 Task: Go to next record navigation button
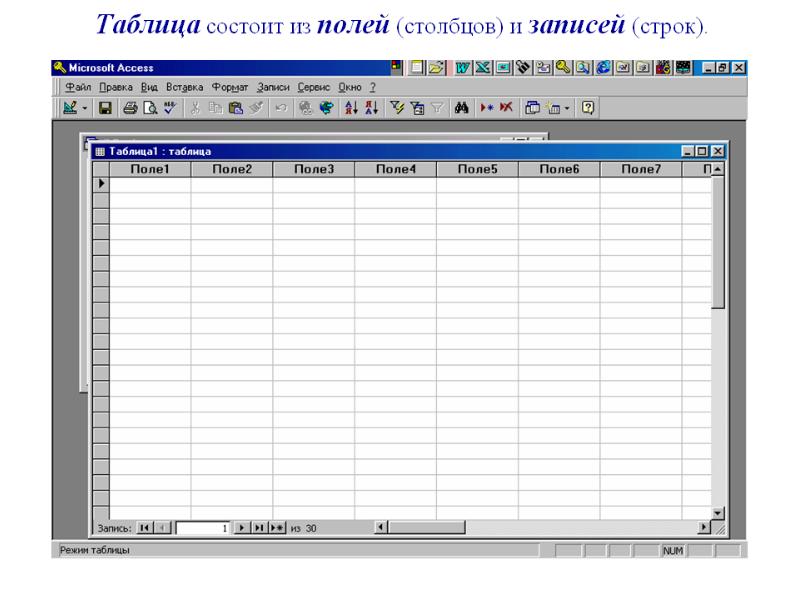(x=240, y=527)
